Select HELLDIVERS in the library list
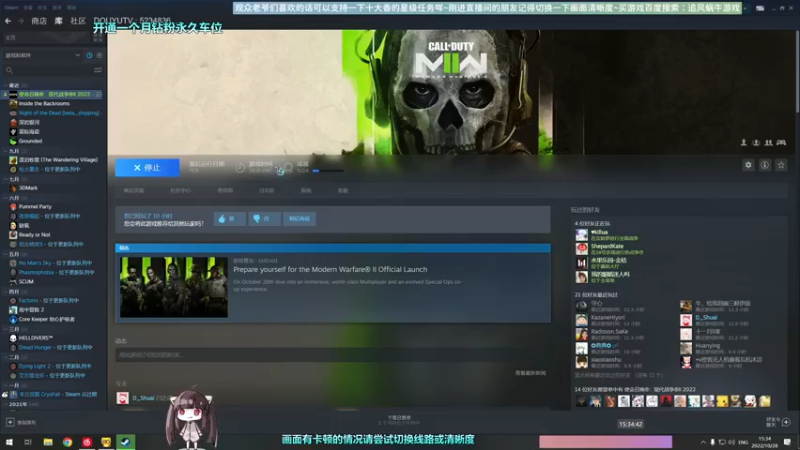 coord(36,338)
